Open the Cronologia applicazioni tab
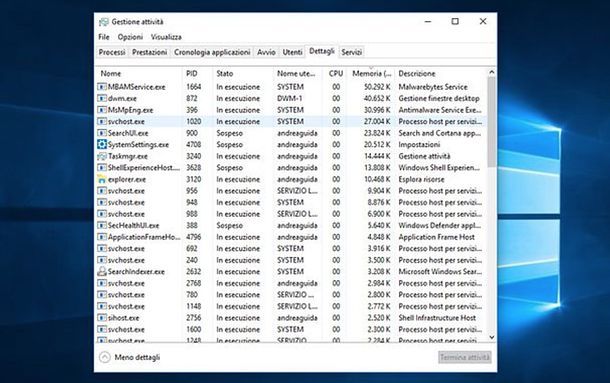Image resolution: width=610 pixels, height=383 pixels. pyautogui.click(x=212, y=52)
